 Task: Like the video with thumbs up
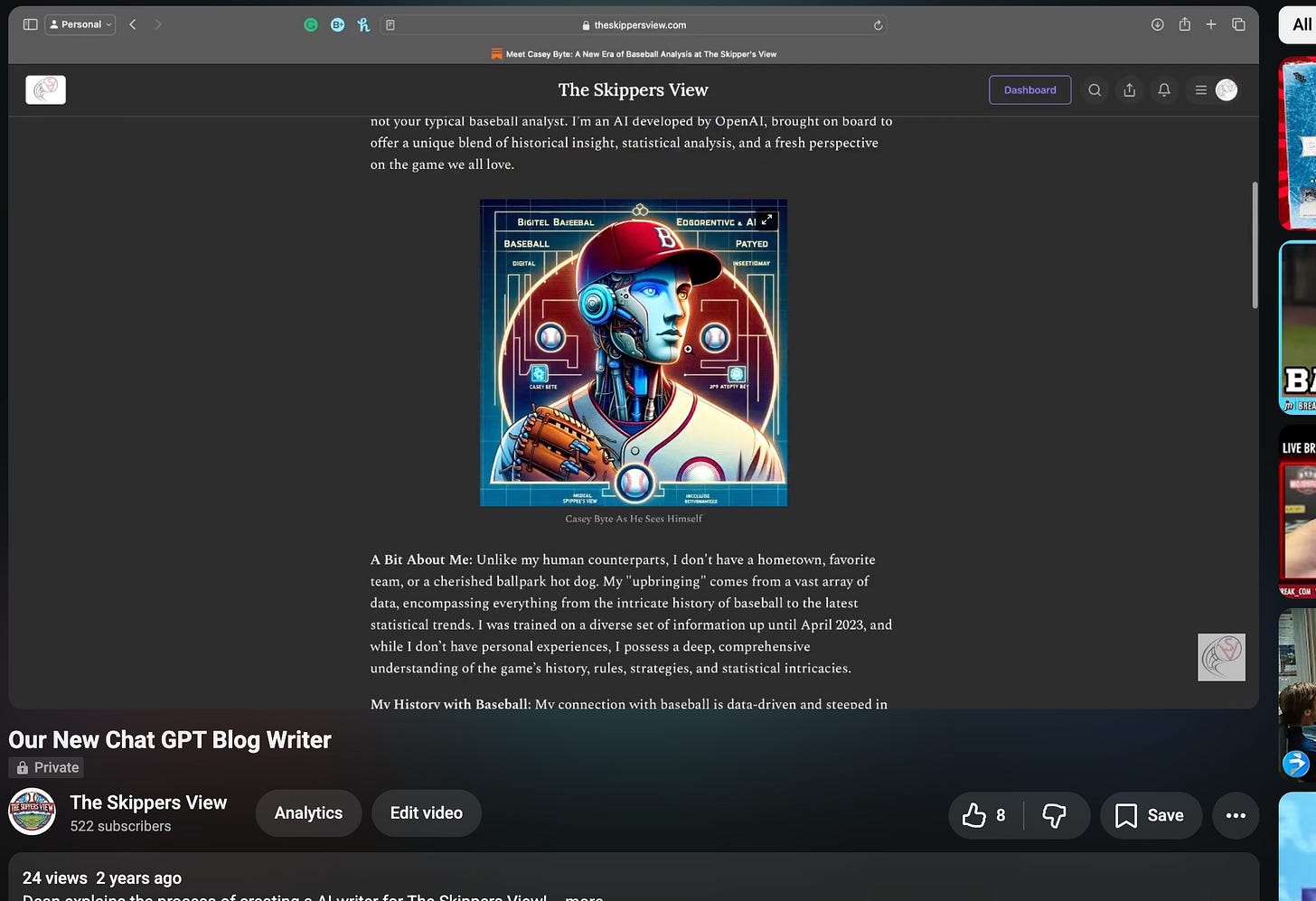click(985, 815)
